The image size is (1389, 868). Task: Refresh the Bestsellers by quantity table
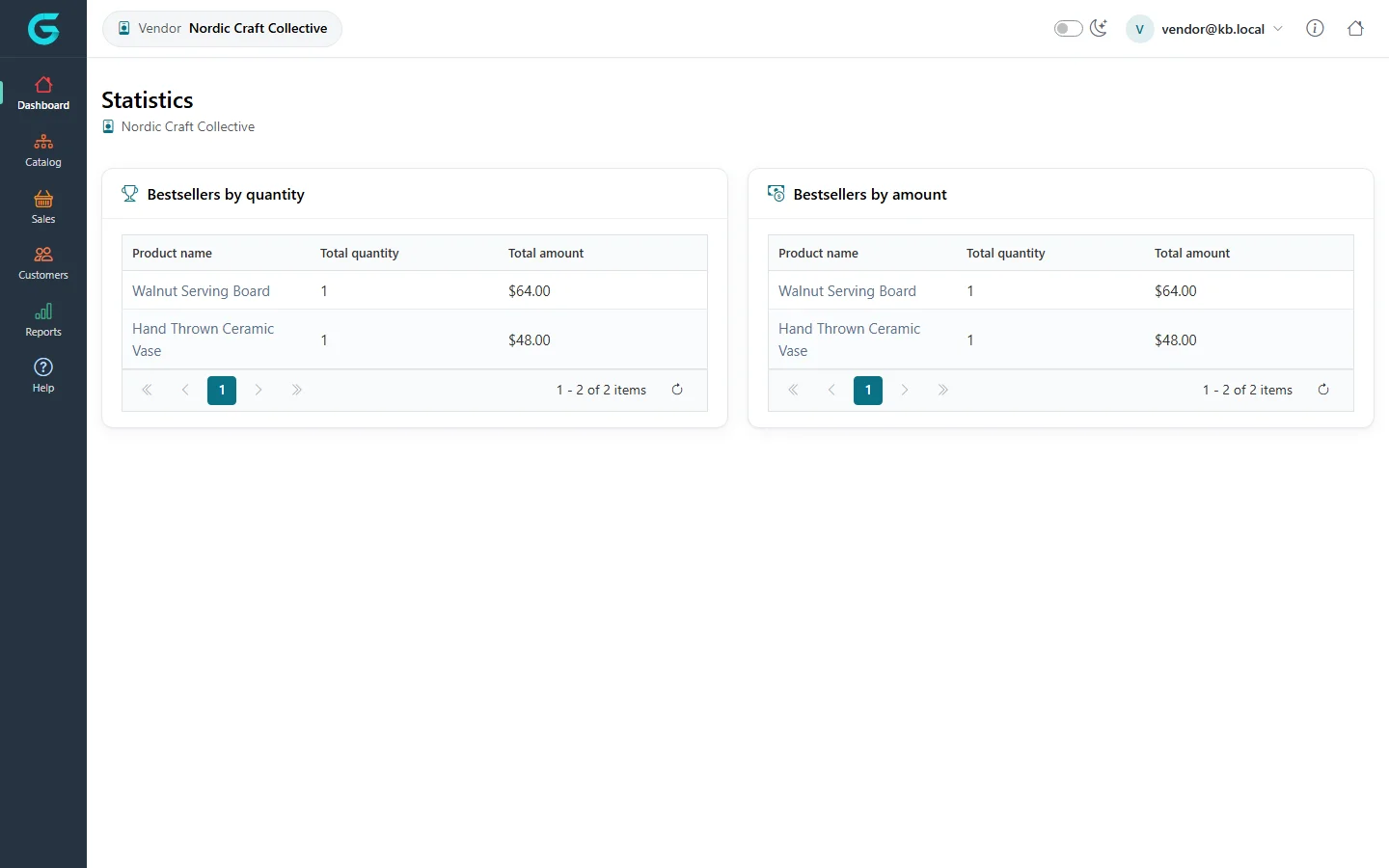[677, 390]
